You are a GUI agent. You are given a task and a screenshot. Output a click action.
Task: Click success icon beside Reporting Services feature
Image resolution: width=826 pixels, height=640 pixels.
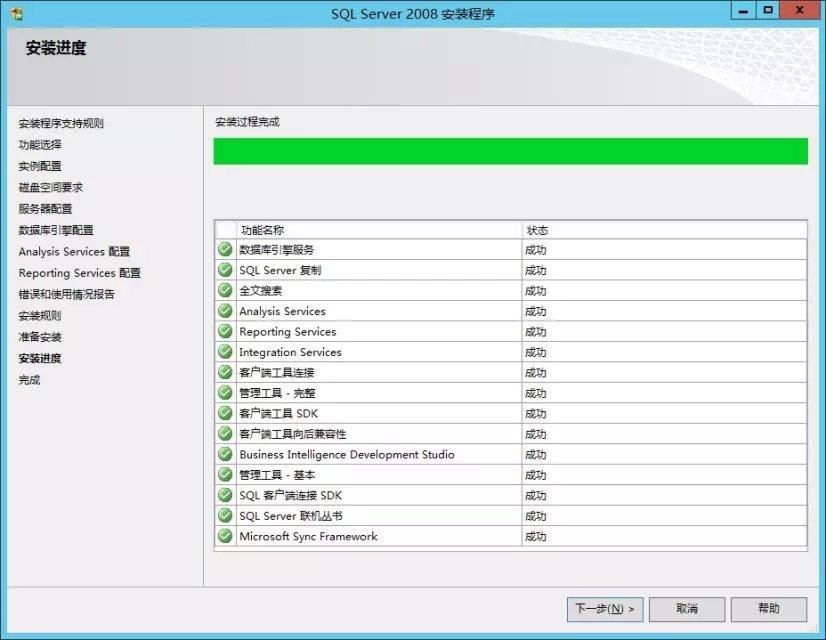[x=225, y=331]
